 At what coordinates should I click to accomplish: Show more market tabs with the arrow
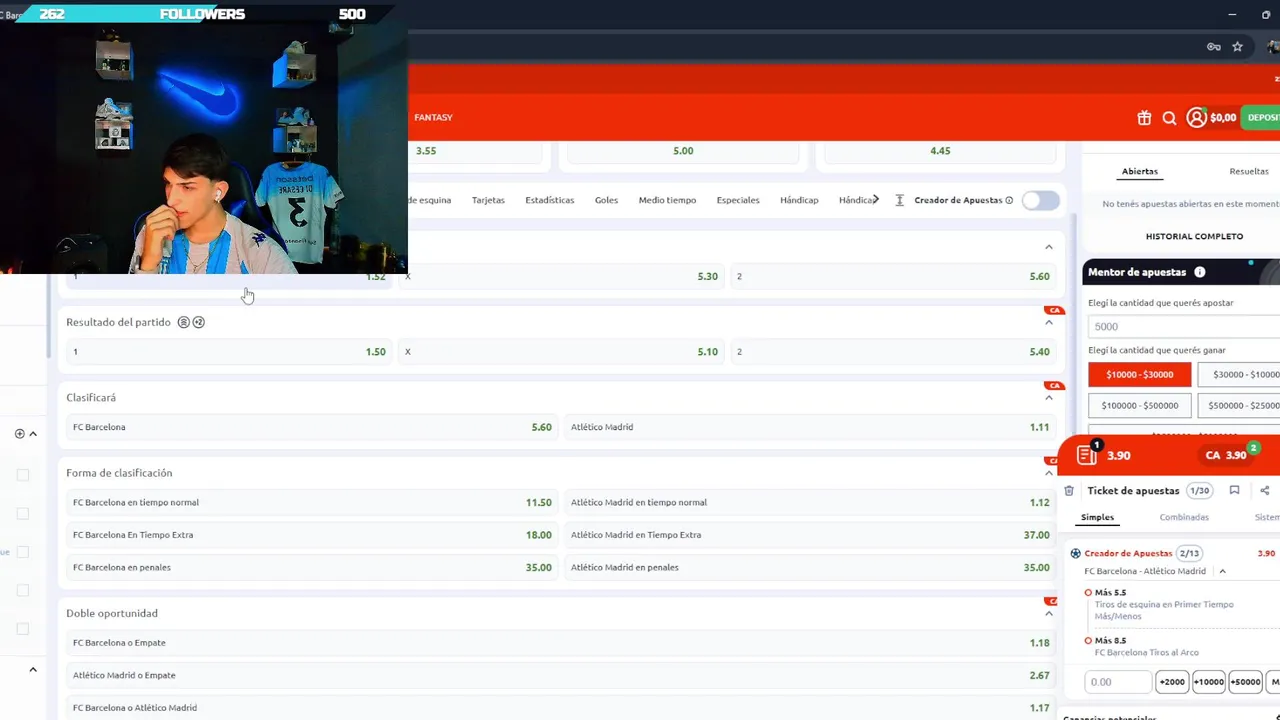876,199
